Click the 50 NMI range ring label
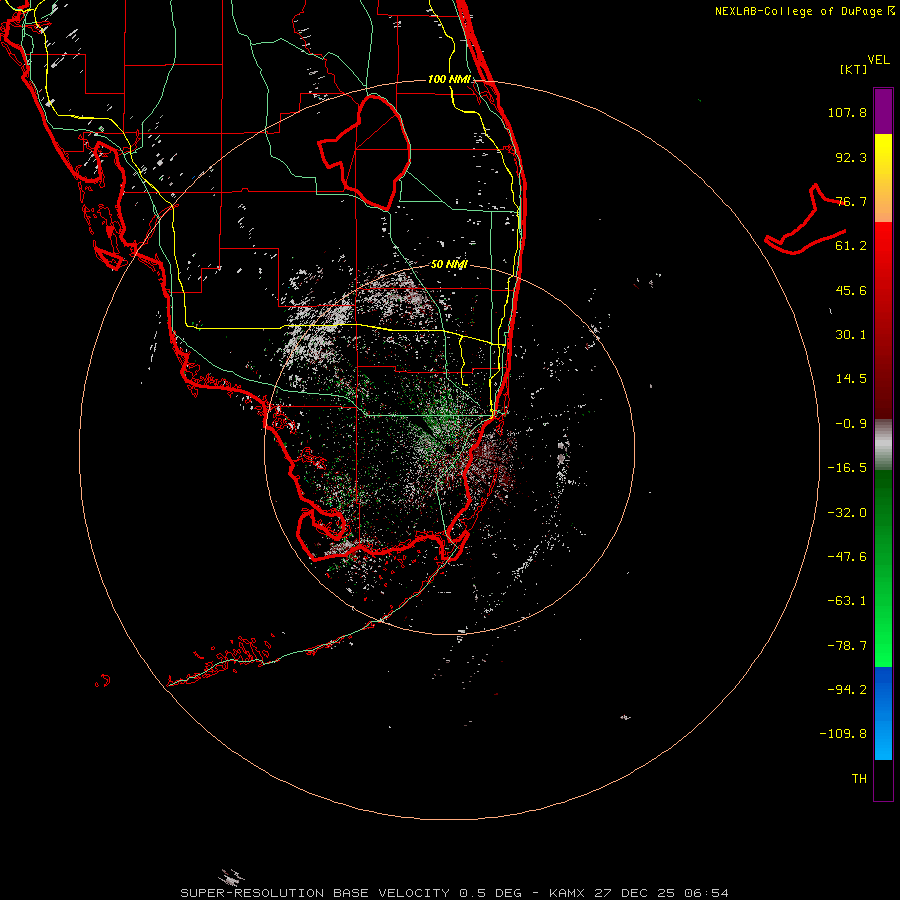Screen dimensions: 900x900 449,265
